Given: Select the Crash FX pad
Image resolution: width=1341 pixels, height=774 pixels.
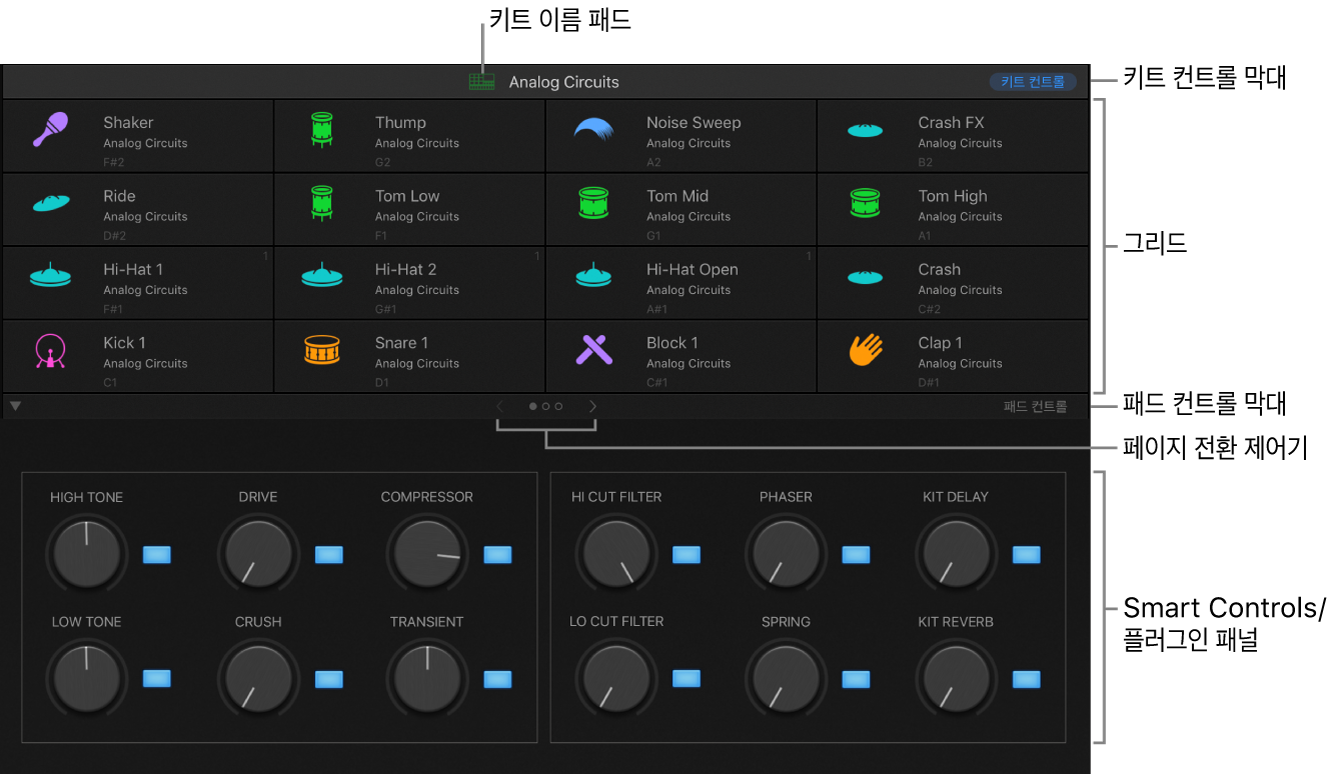Looking at the screenshot, I should coord(953,135).
